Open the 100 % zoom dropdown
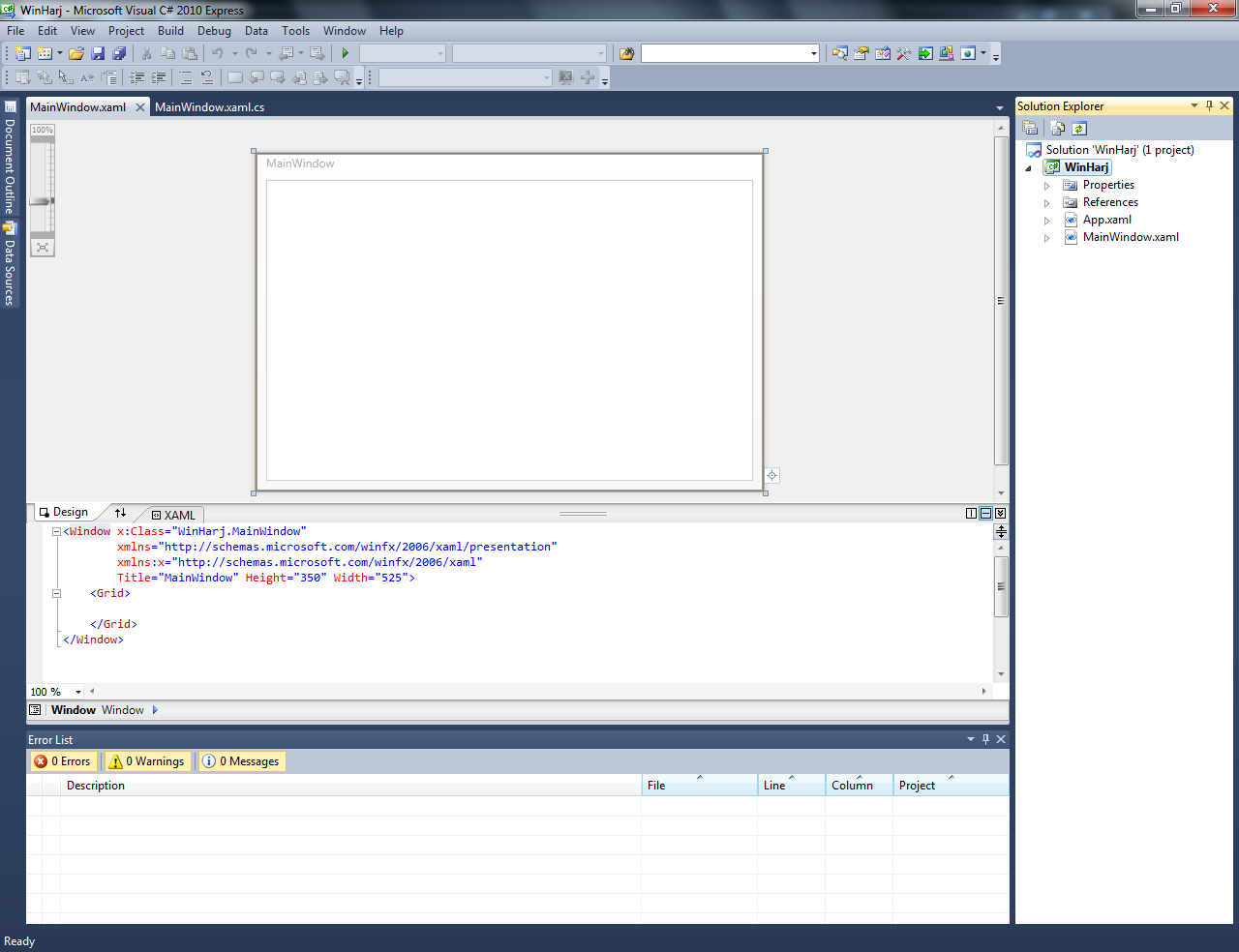Image resolution: width=1239 pixels, height=952 pixels. [x=78, y=692]
